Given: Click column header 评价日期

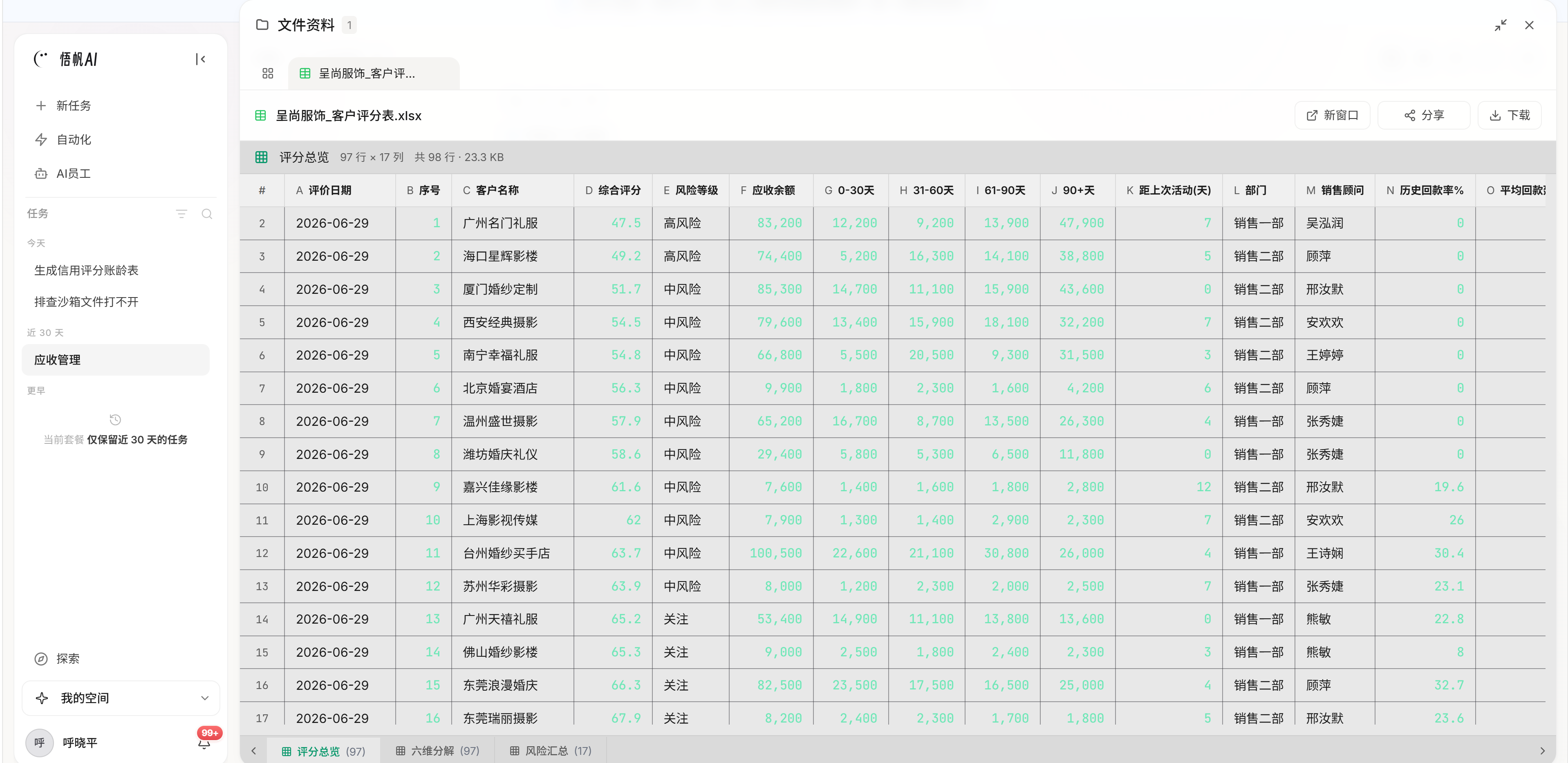Looking at the screenshot, I should point(340,190).
